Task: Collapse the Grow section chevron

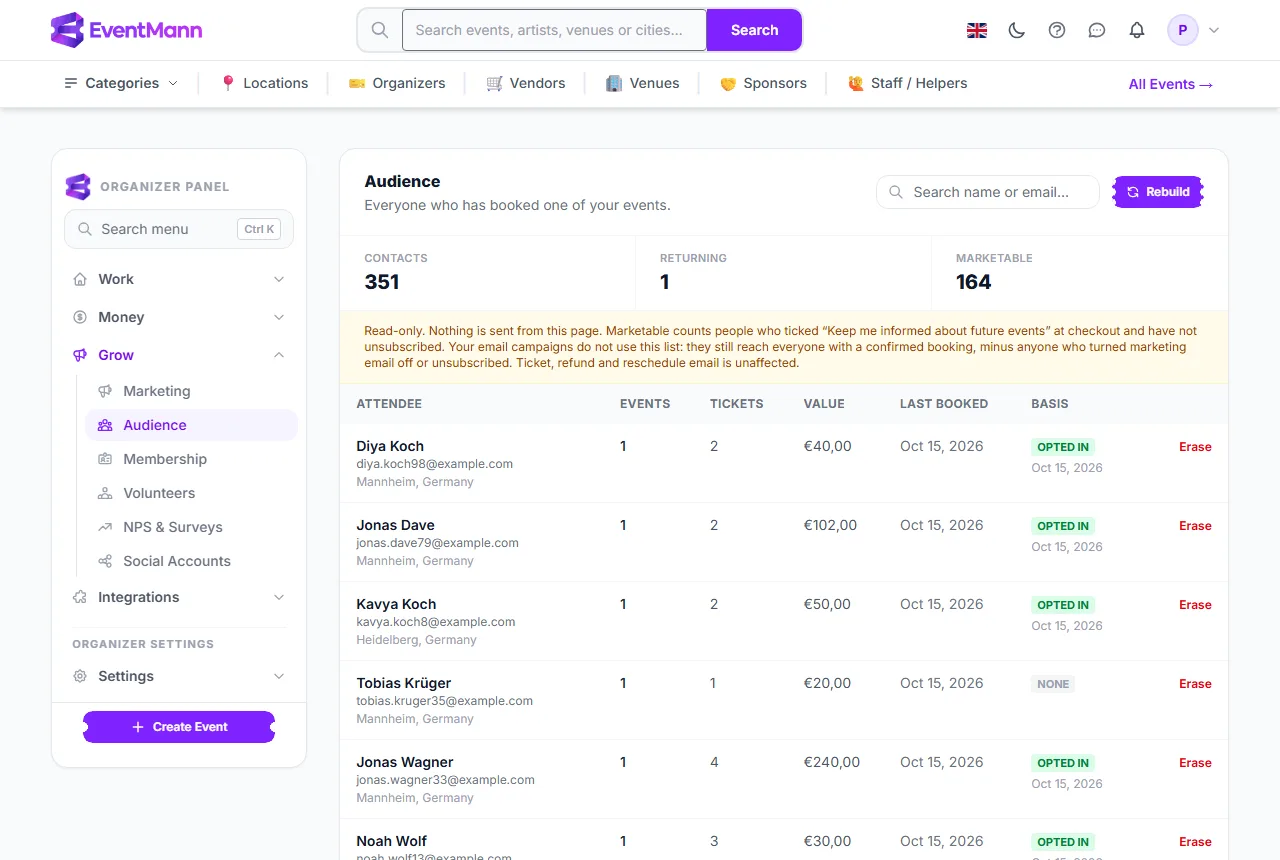Action: point(279,355)
